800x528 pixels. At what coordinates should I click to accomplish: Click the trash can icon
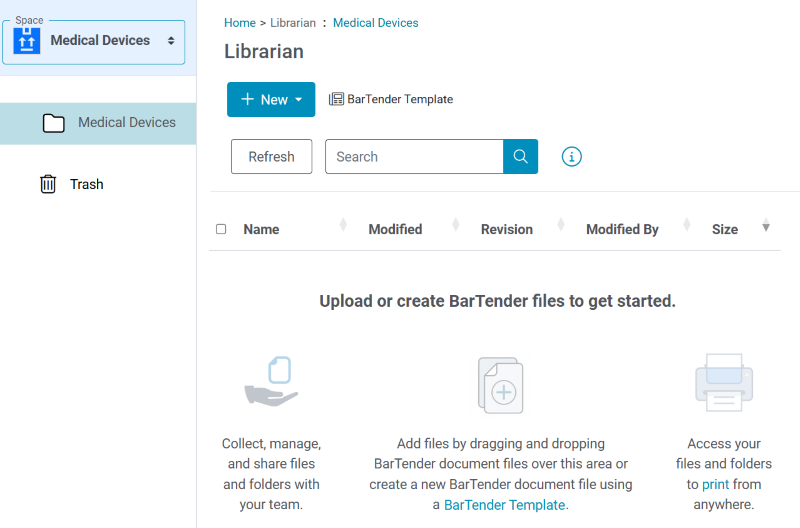[x=48, y=184]
